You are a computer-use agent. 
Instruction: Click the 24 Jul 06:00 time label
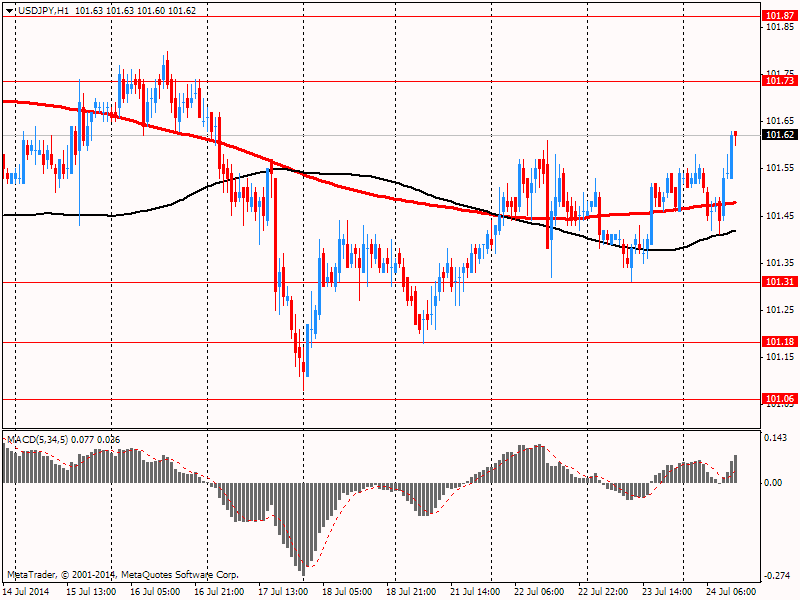731,591
